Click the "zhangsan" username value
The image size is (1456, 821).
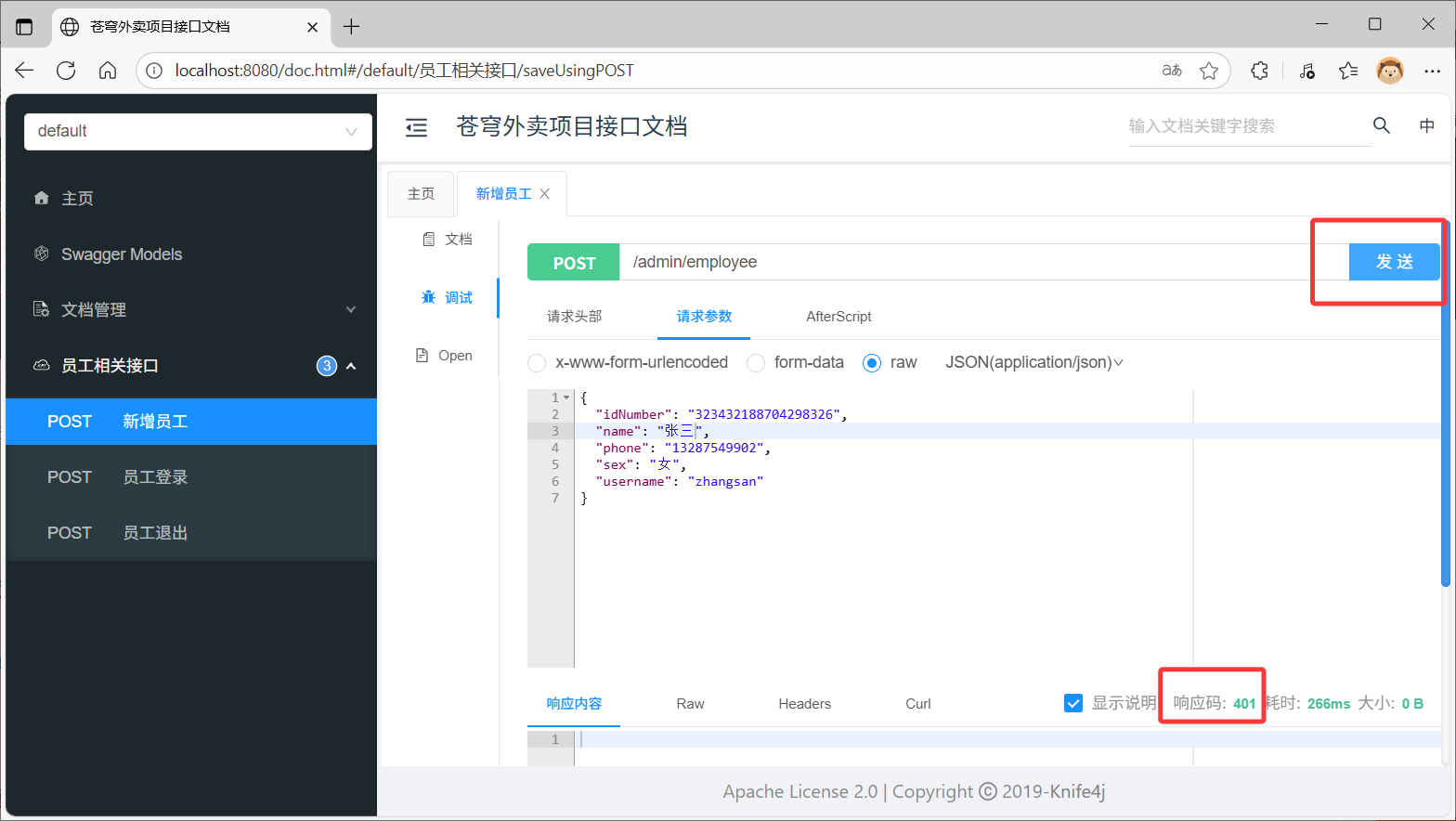pos(725,481)
